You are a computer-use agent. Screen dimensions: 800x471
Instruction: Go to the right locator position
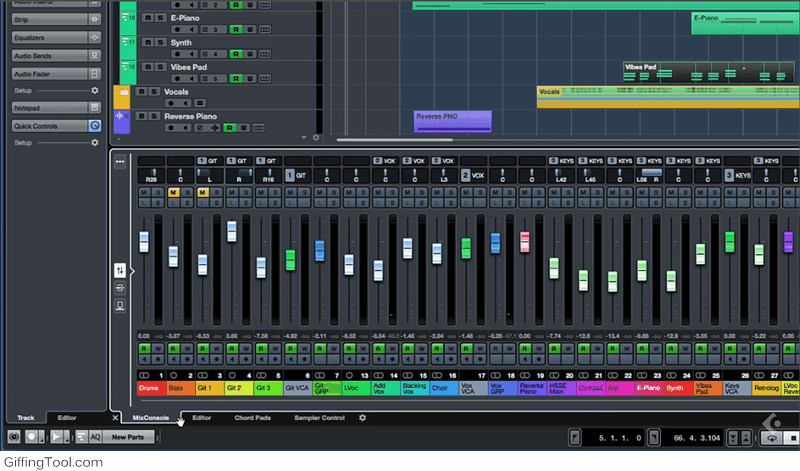(654, 437)
